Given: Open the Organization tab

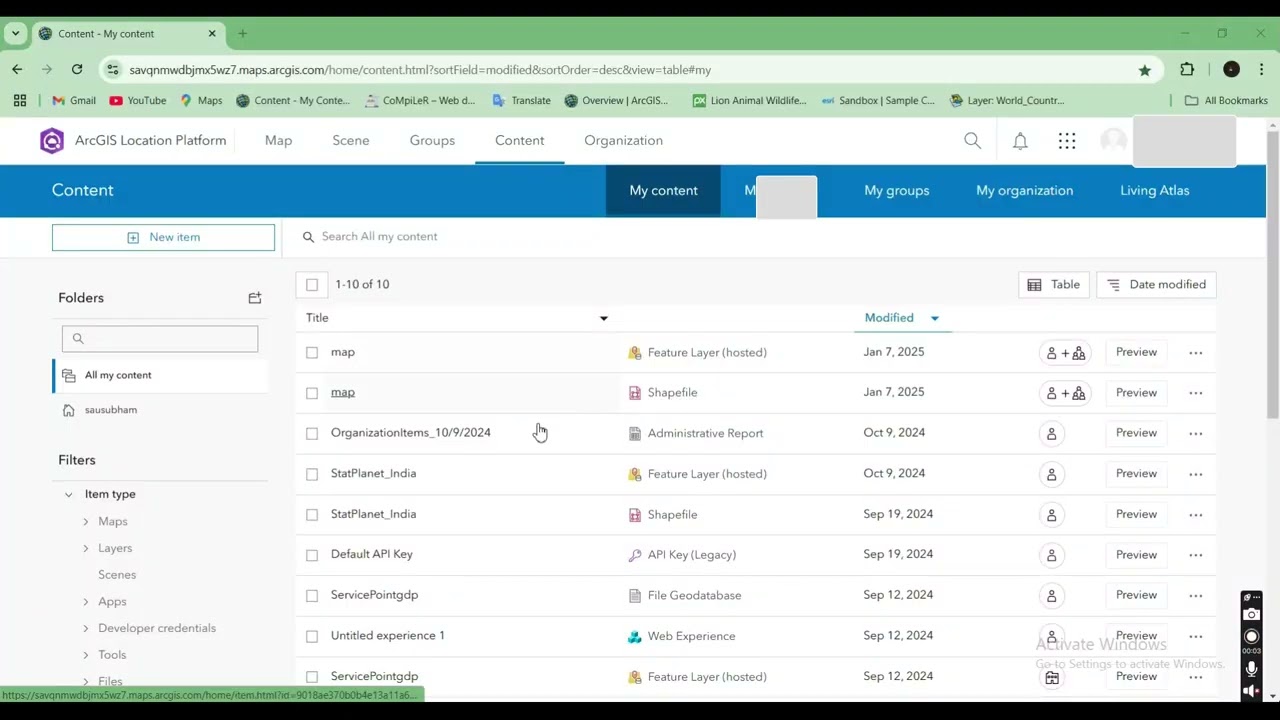Looking at the screenshot, I should (623, 141).
